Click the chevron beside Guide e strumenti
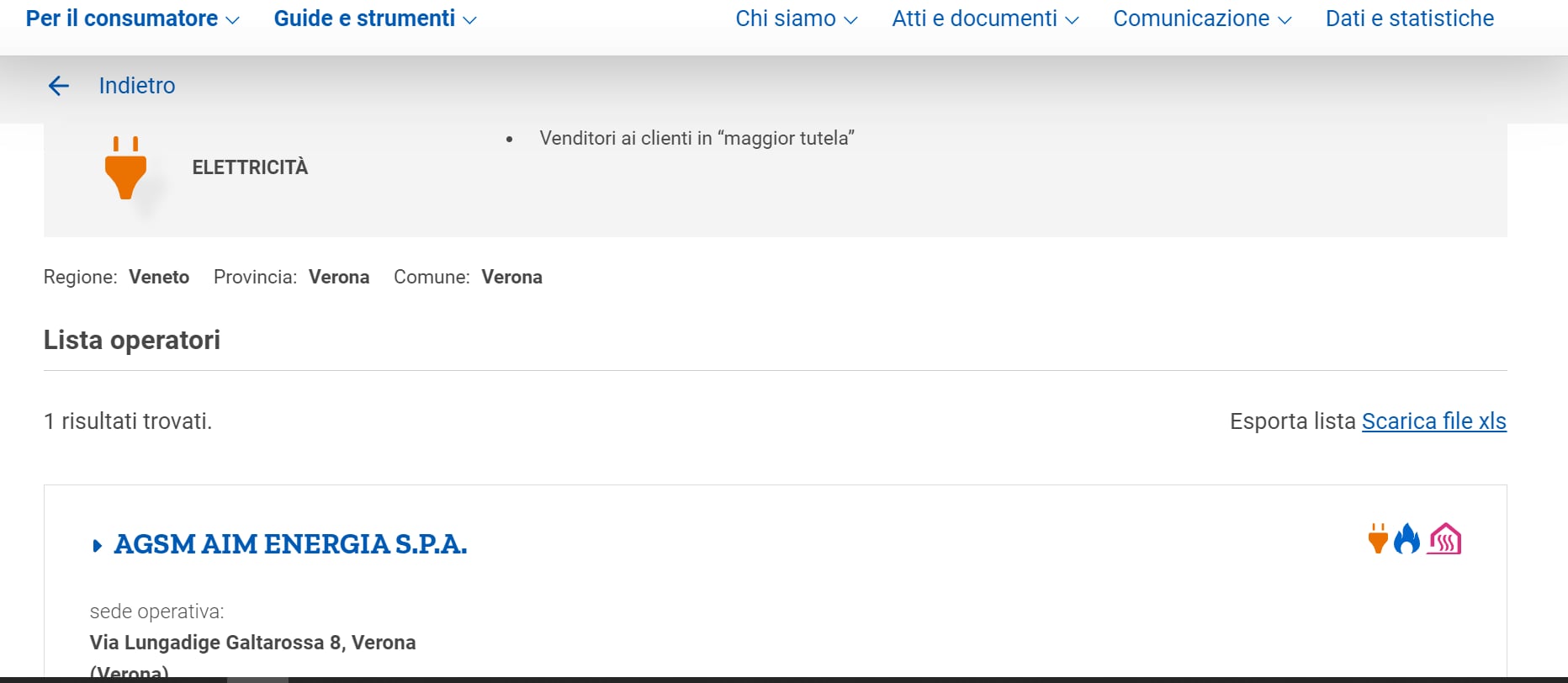The height and width of the screenshot is (683, 1568). [x=469, y=20]
